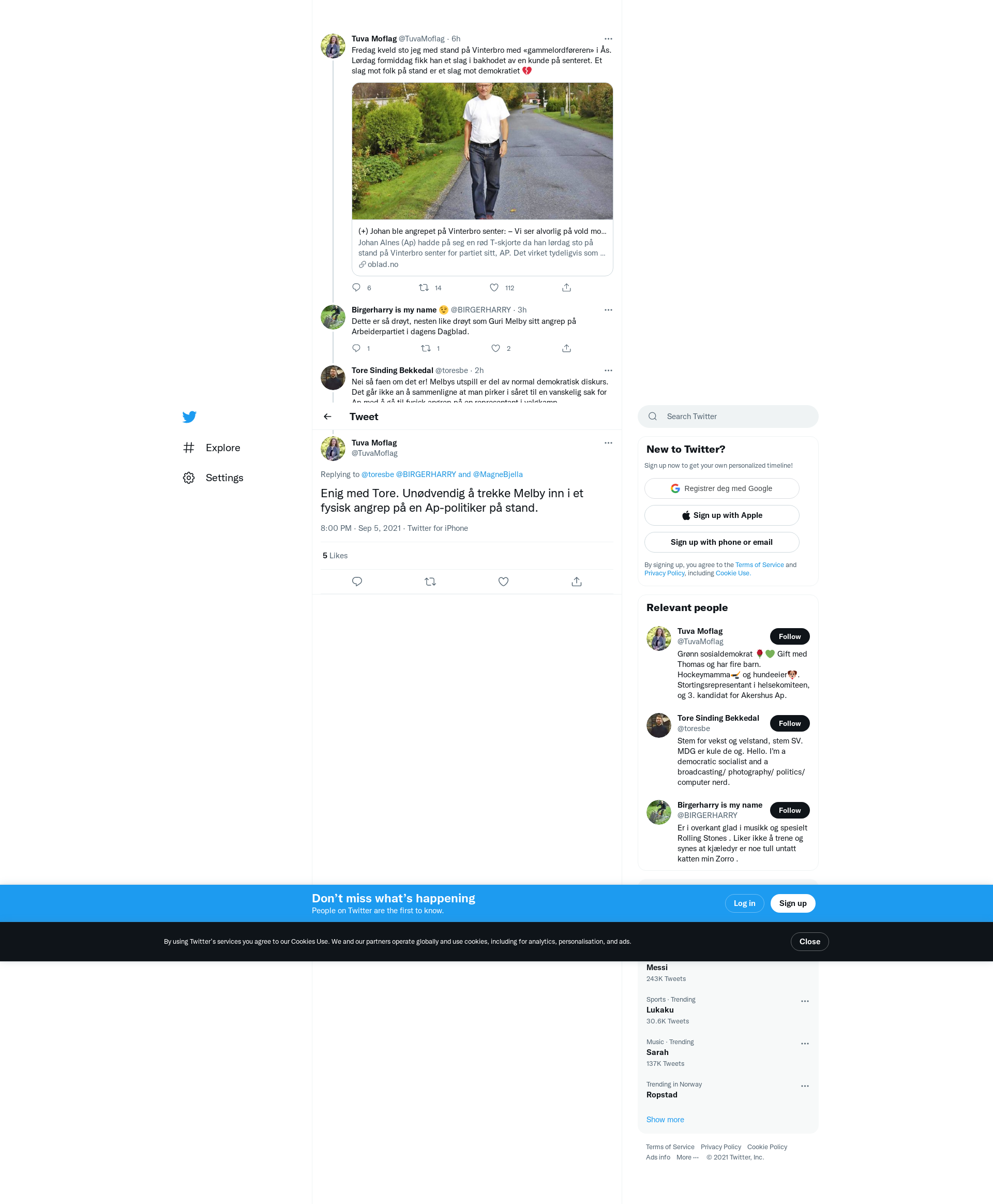Viewport: 993px width, 1204px height.
Task: Like the tweet with 112 likes
Action: tap(494, 287)
